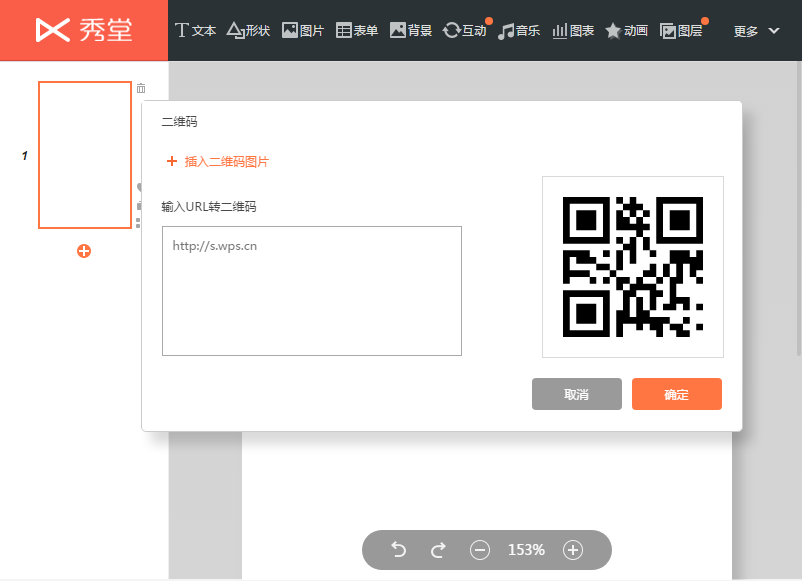
Task: Redo the last action
Action: [438, 550]
